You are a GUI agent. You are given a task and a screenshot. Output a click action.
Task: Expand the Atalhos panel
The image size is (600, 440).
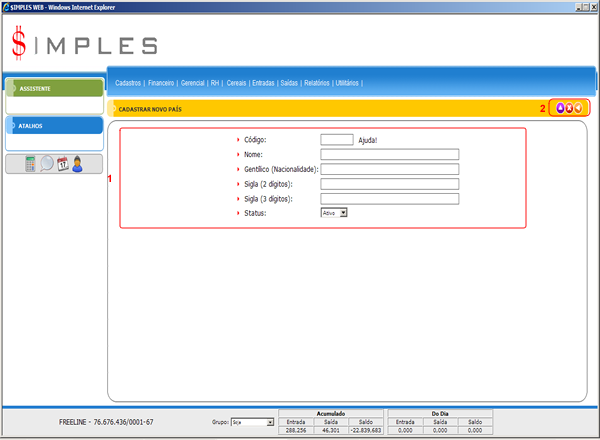53,126
